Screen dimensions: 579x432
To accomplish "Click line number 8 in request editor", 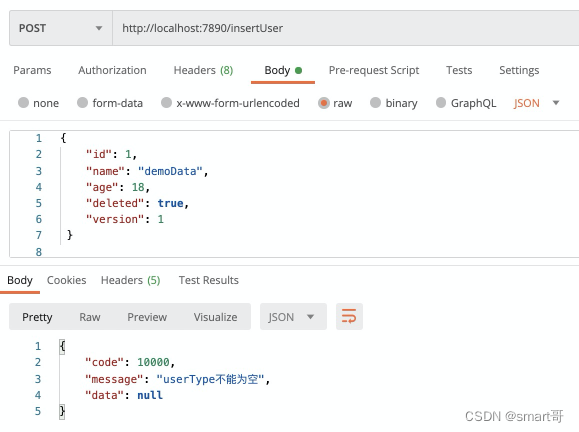I will [38, 252].
